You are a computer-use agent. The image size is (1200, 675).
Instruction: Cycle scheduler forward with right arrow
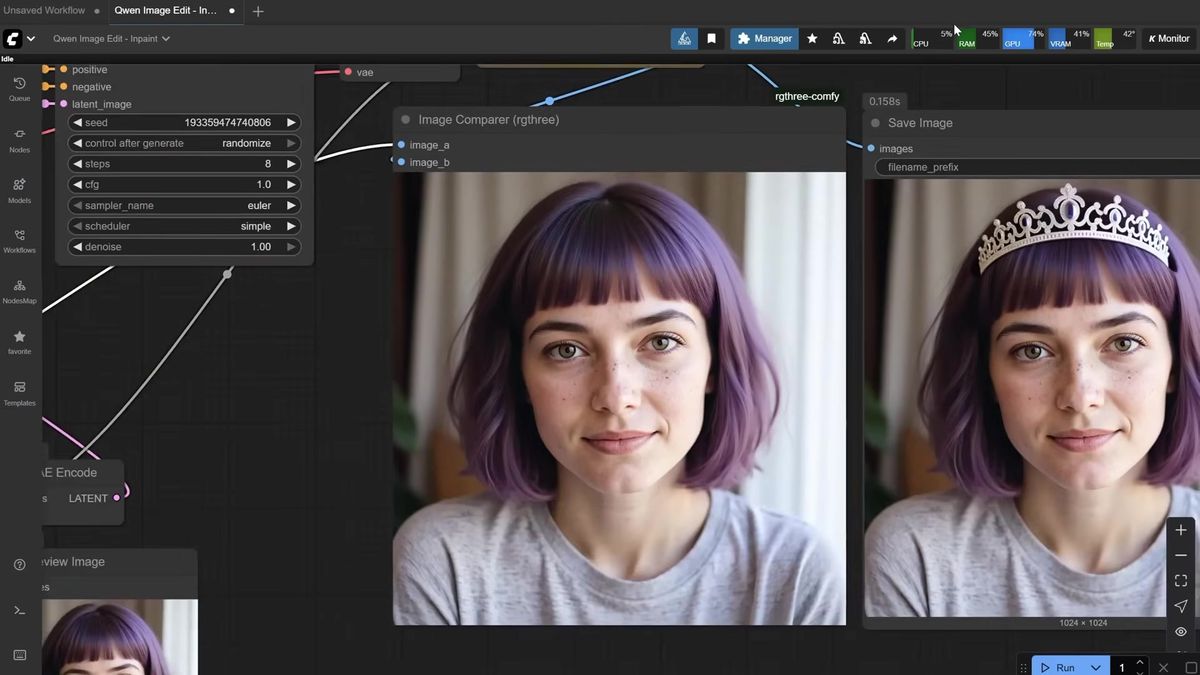(x=291, y=226)
